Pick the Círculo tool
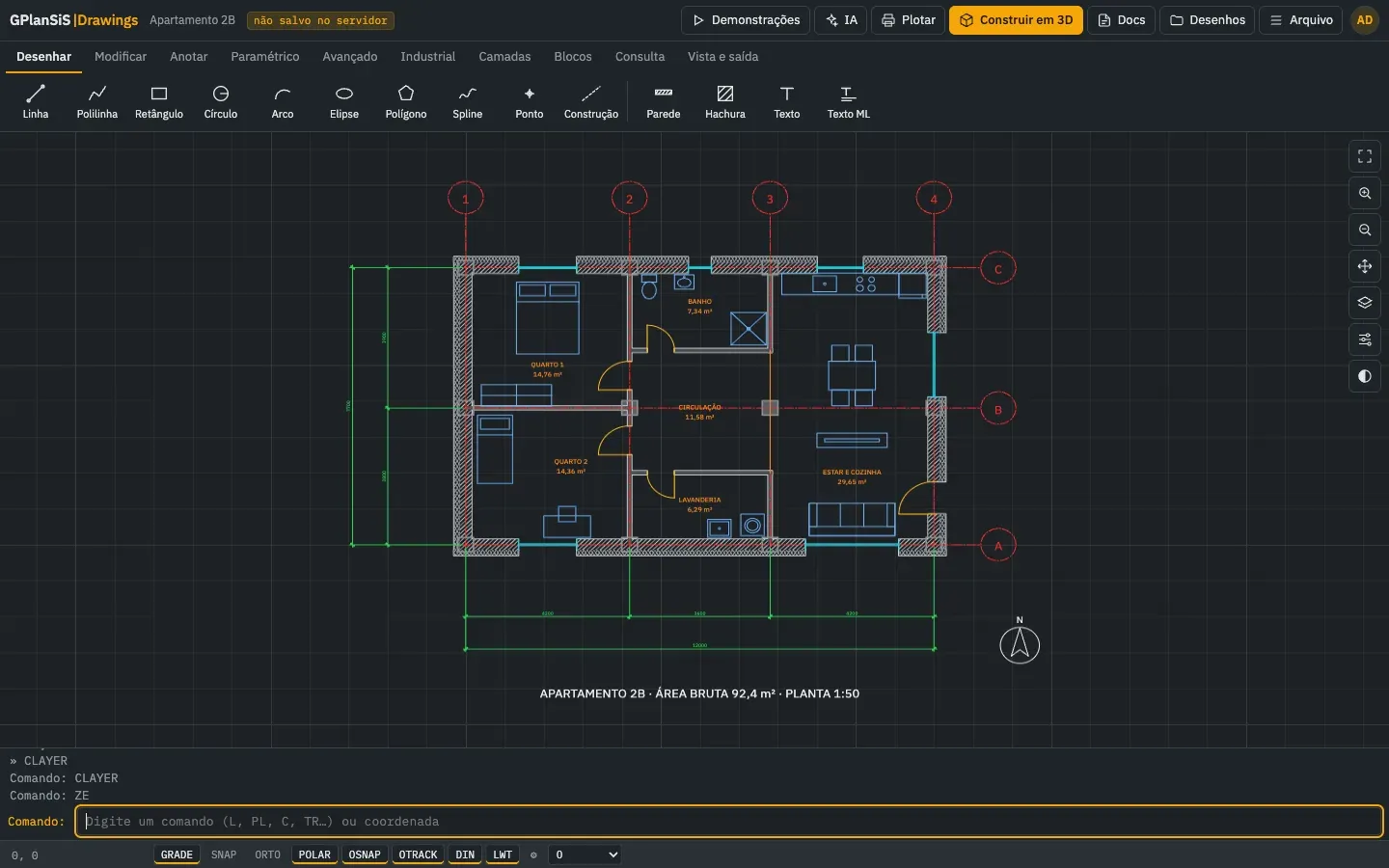The width and height of the screenshot is (1389, 868). (221, 101)
